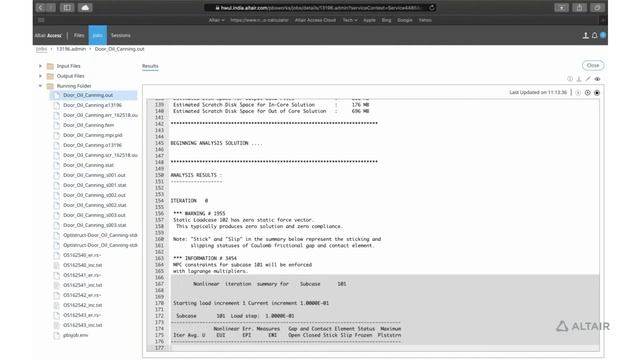The image size is (640, 360).
Task: Click the stop icon by Last Updated
Action: pyautogui.click(x=597, y=93)
